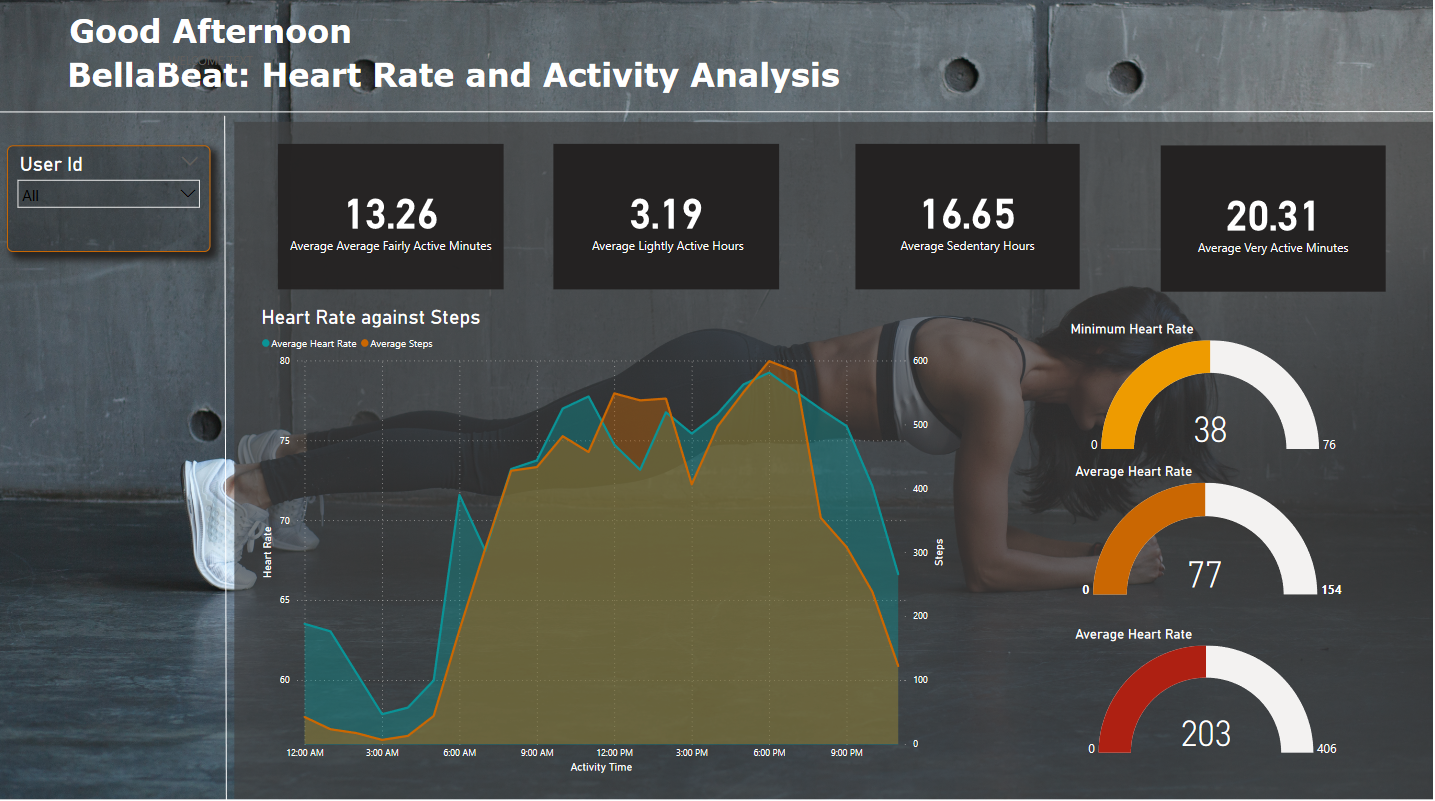Click the 13.26 Fairly Active Minutes card

tap(390, 216)
